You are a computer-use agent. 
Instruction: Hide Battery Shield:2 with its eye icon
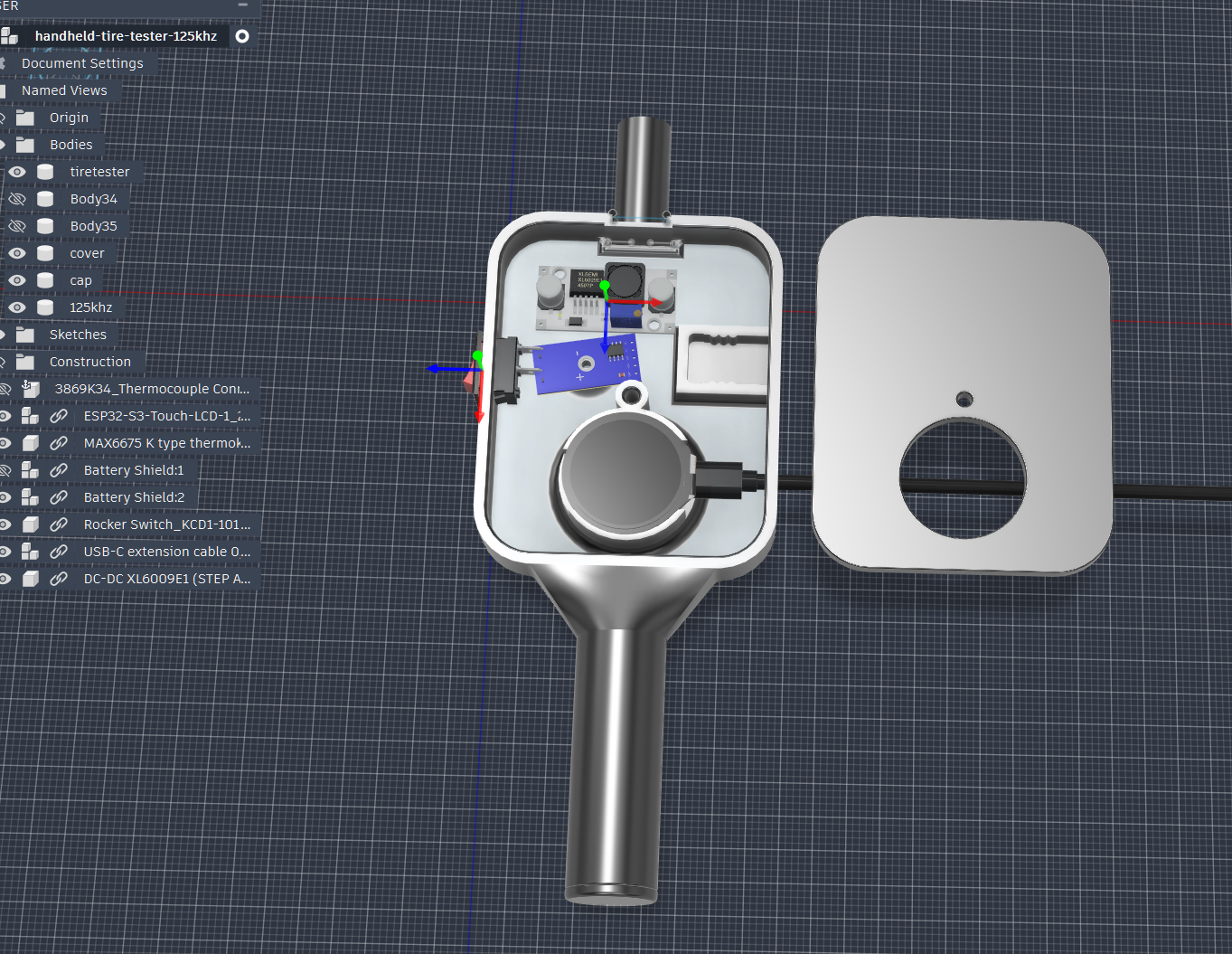pyautogui.click(x=5, y=497)
